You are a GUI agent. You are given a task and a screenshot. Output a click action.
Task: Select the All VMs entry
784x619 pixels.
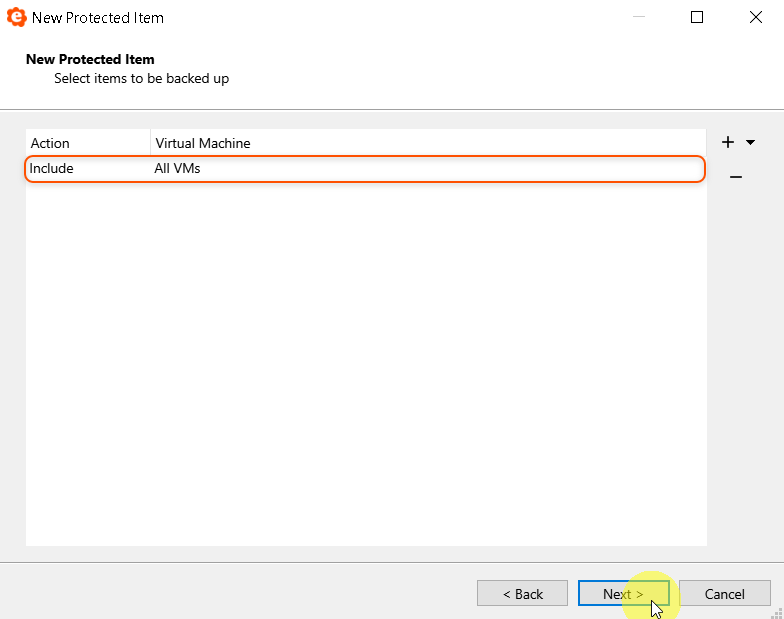coord(178,169)
